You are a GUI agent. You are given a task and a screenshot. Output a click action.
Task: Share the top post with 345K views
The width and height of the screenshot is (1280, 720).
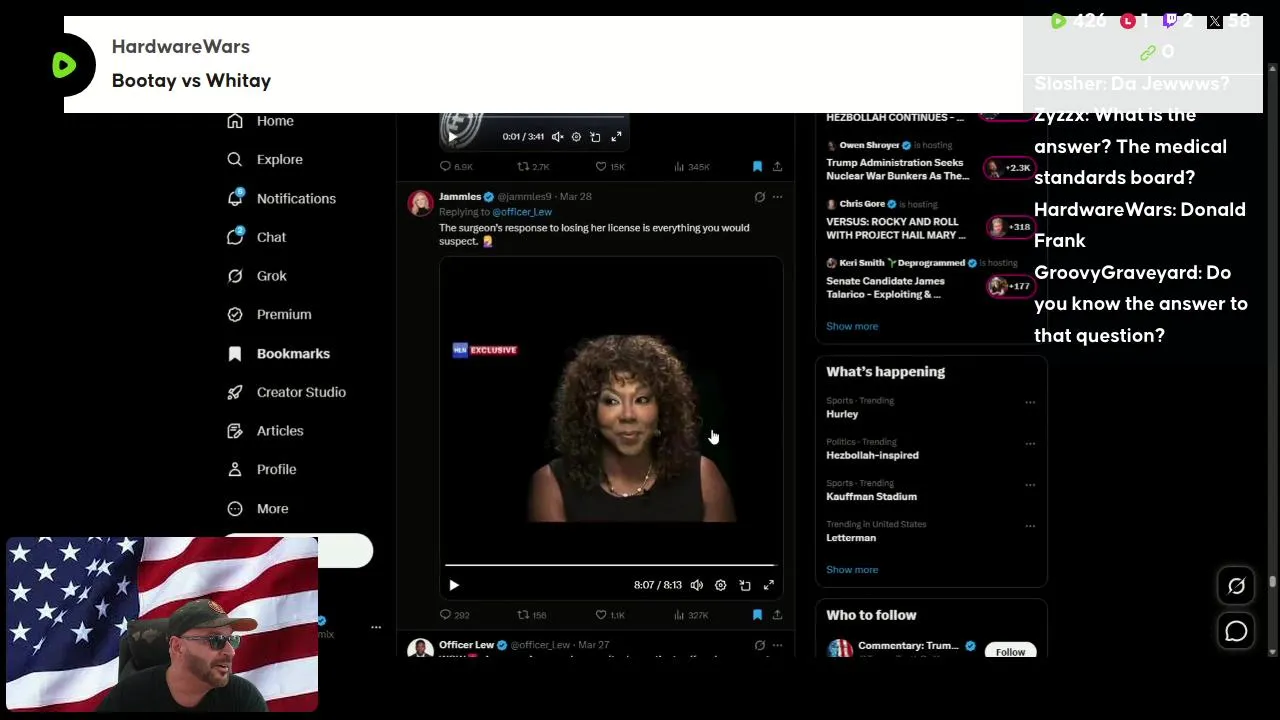[x=777, y=166]
